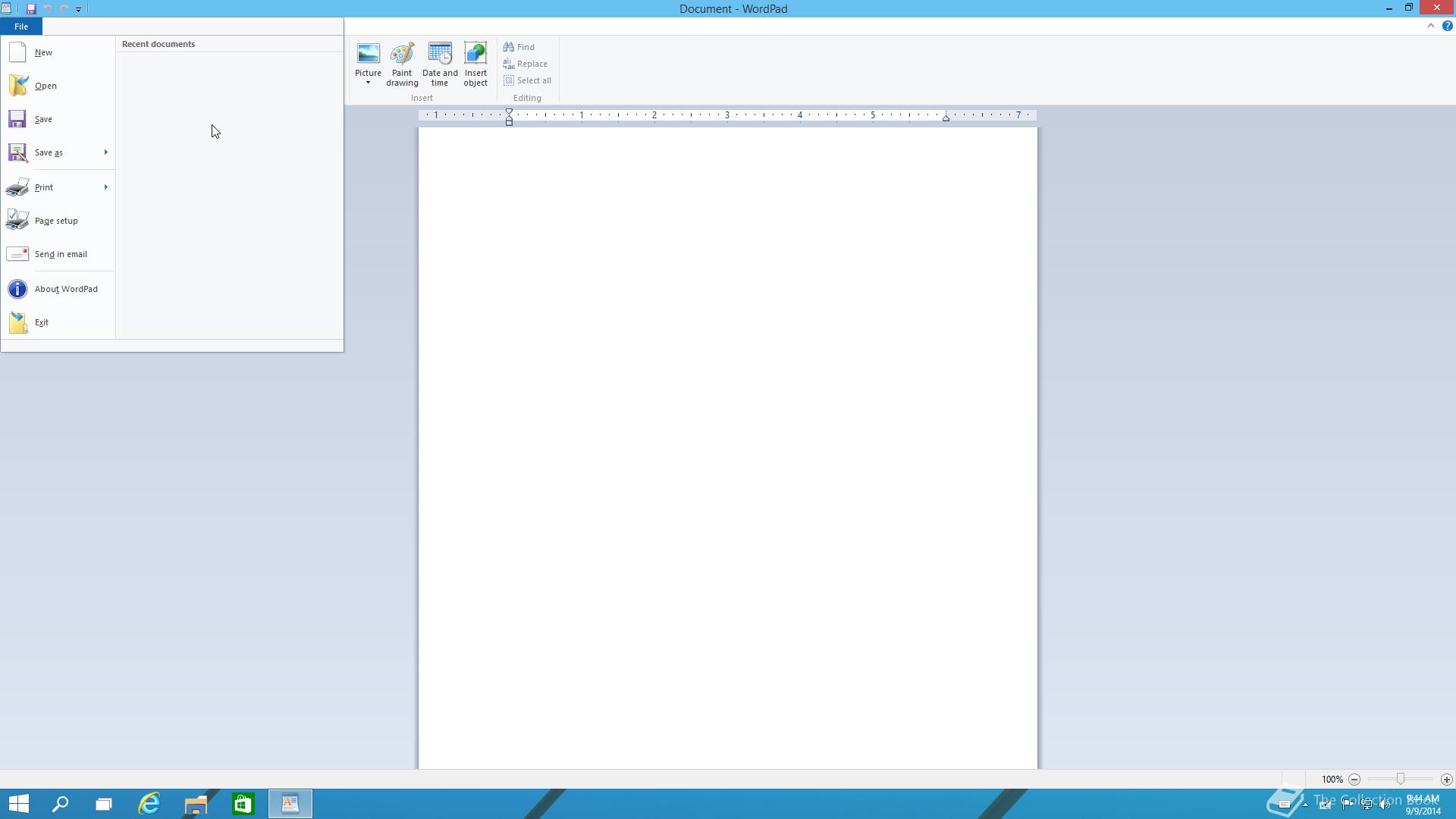Insert Date and time
The height and width of the screenshot is (819, 1456).
pos(440,64)
